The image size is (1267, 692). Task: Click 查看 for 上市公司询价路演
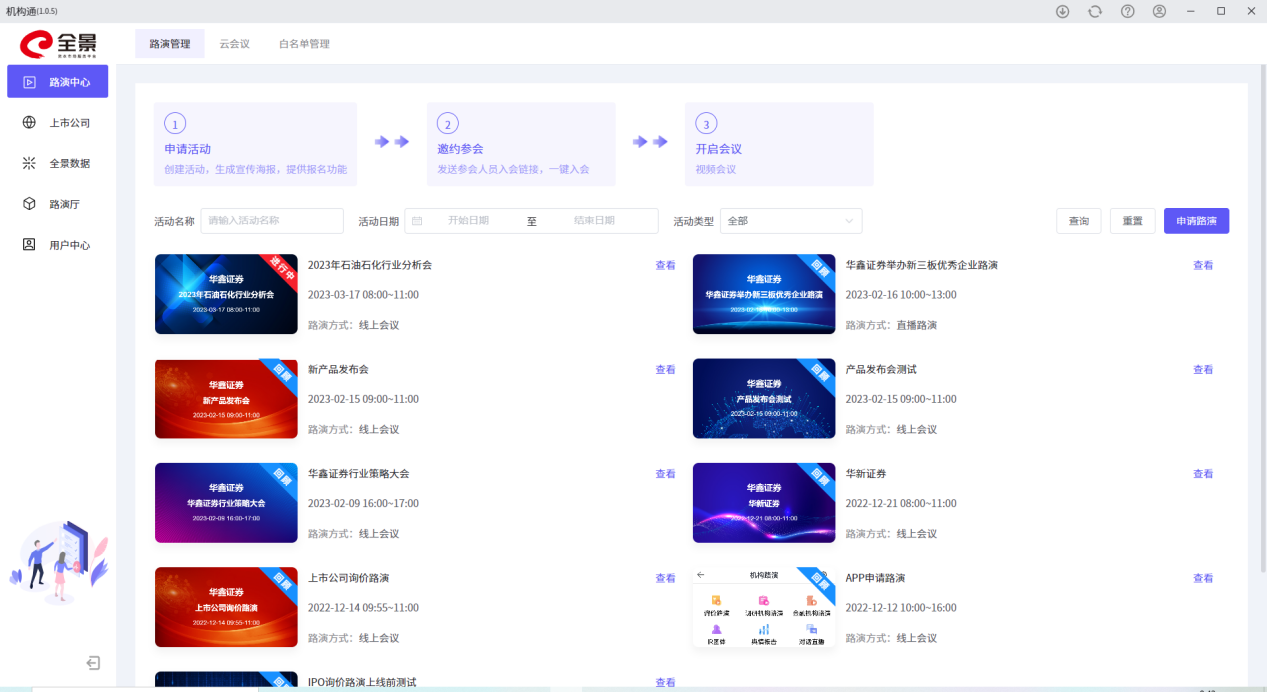(x=665, y=578)
